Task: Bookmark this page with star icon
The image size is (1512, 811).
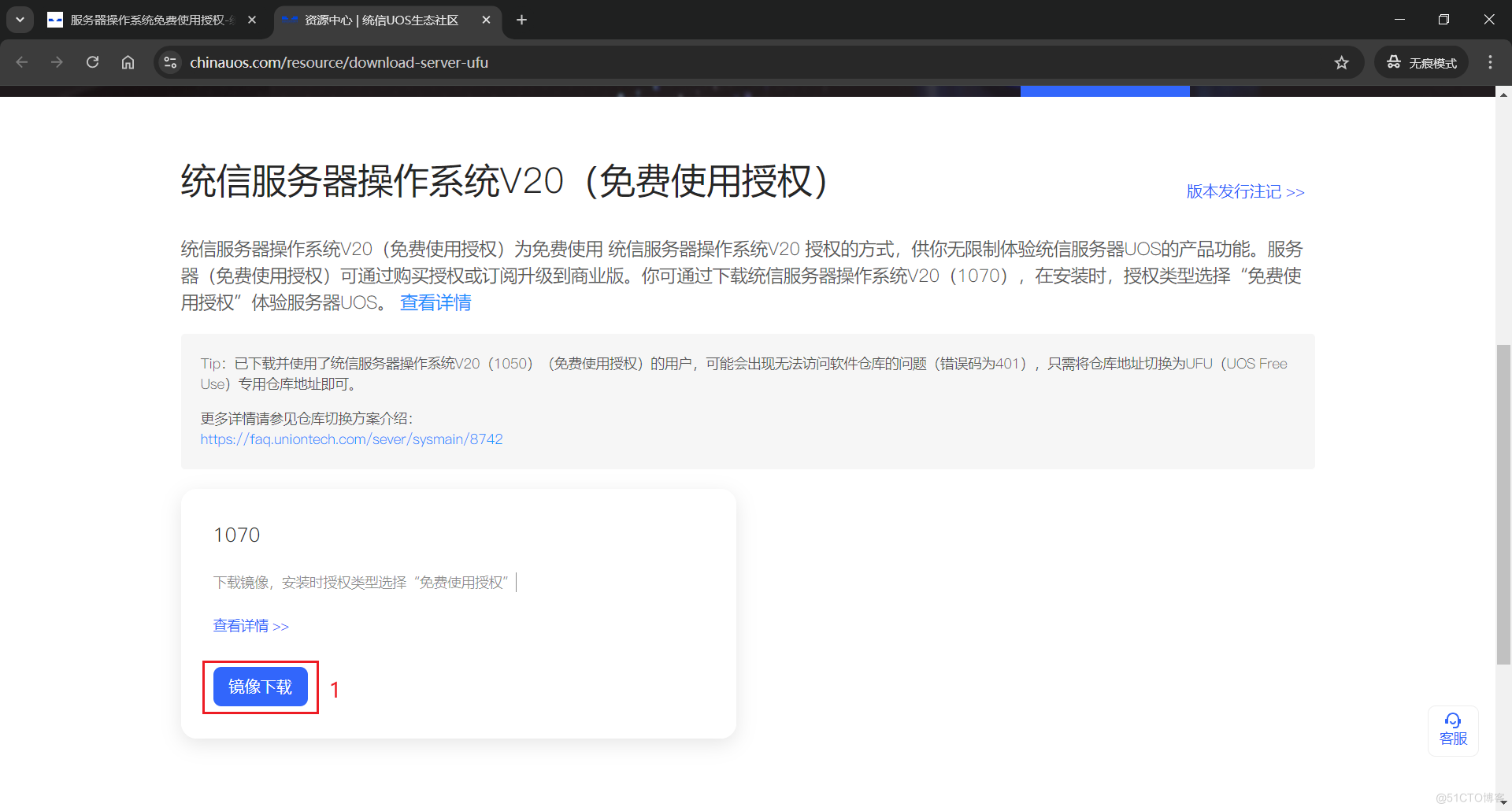Action: coord(1342,62)
